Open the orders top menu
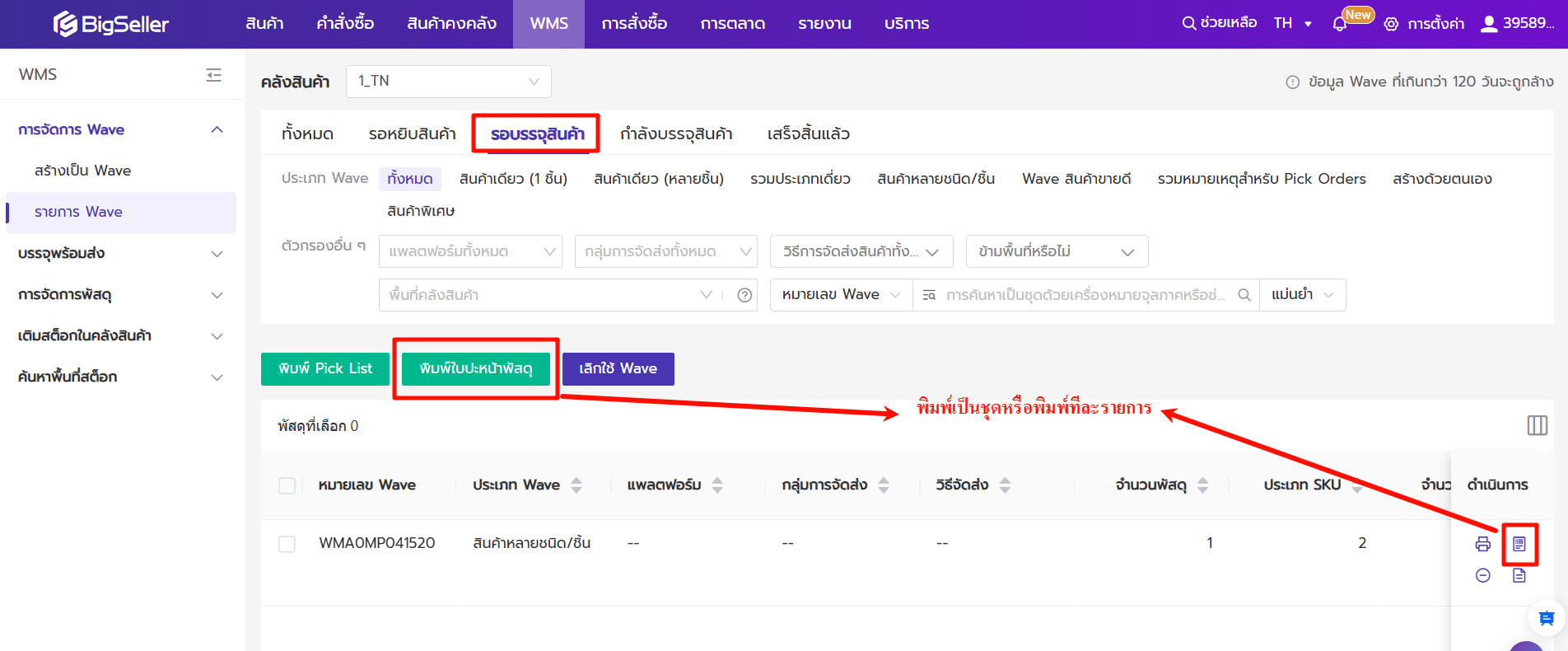Screen dimensions: 1568x651 pyautogui.click(x=345, y=24)
